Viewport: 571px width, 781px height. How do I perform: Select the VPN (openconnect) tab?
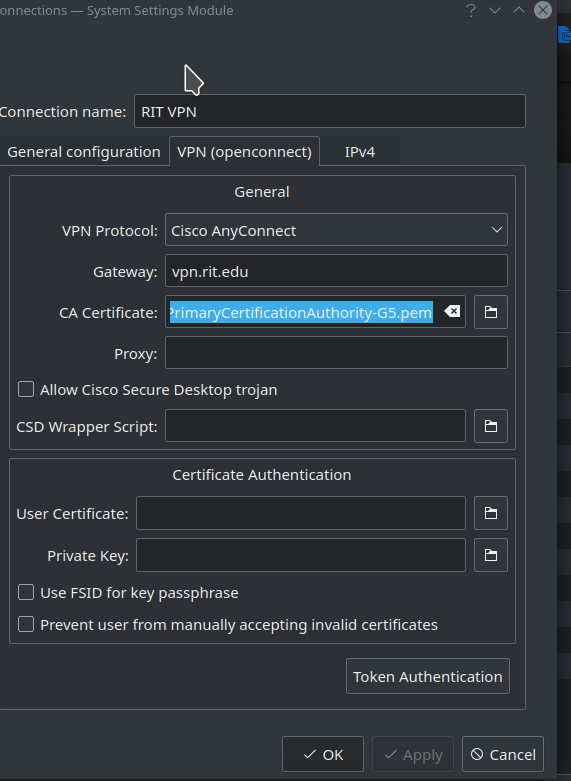(244, 151)
